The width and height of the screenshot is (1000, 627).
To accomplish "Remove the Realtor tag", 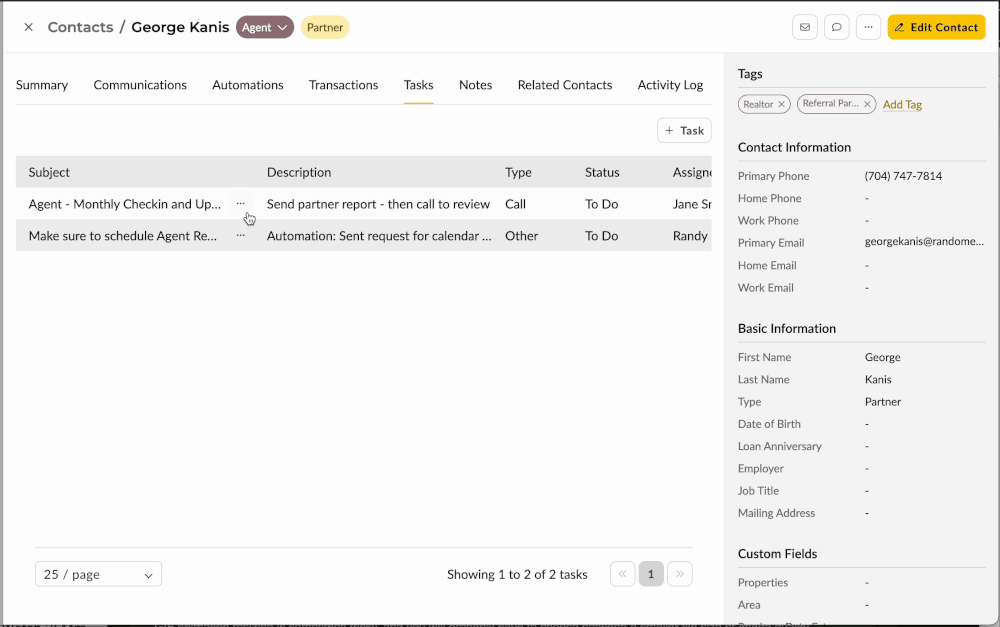I will pyautogui.click(x=782, y=104).
